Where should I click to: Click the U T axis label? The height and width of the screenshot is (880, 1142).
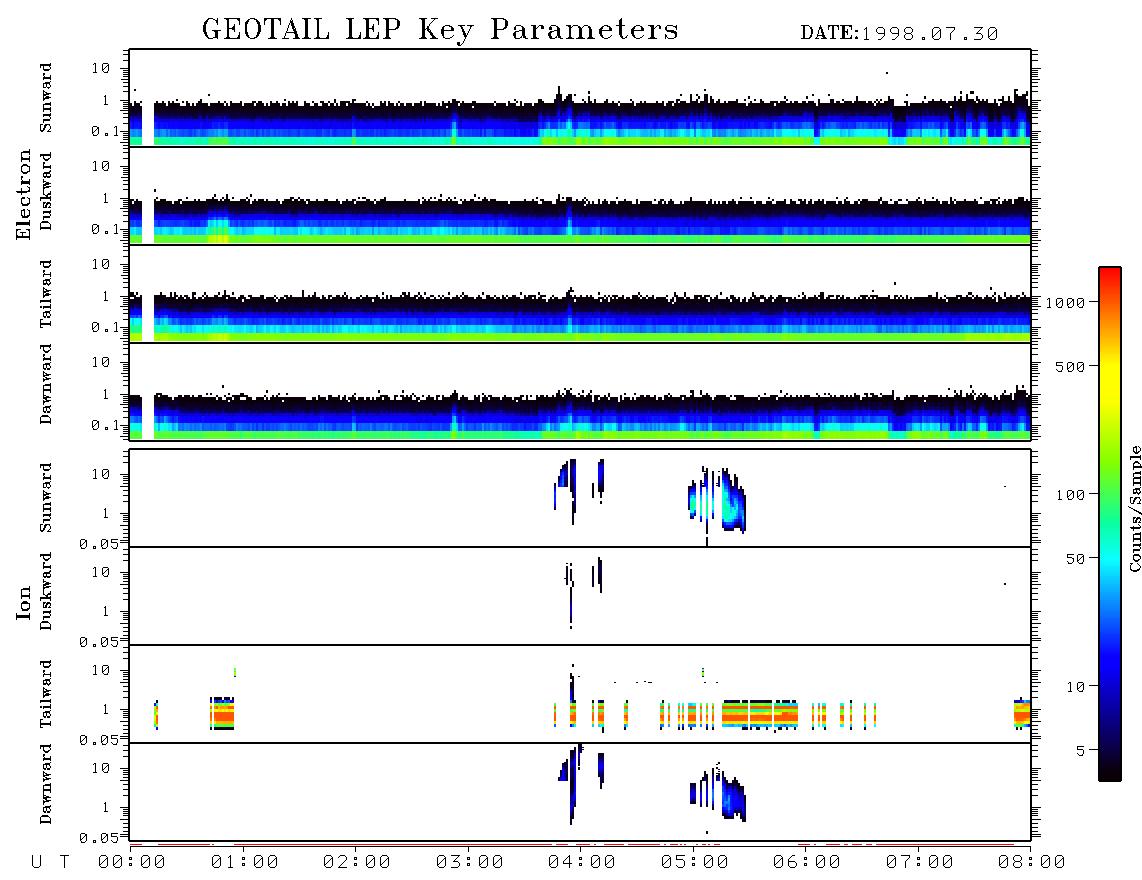pos(50,863)
